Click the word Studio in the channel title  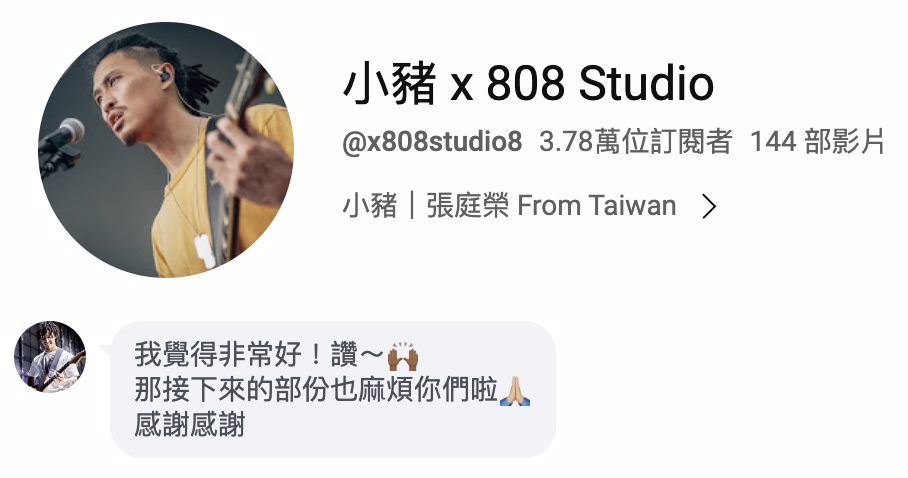(646, 83)
